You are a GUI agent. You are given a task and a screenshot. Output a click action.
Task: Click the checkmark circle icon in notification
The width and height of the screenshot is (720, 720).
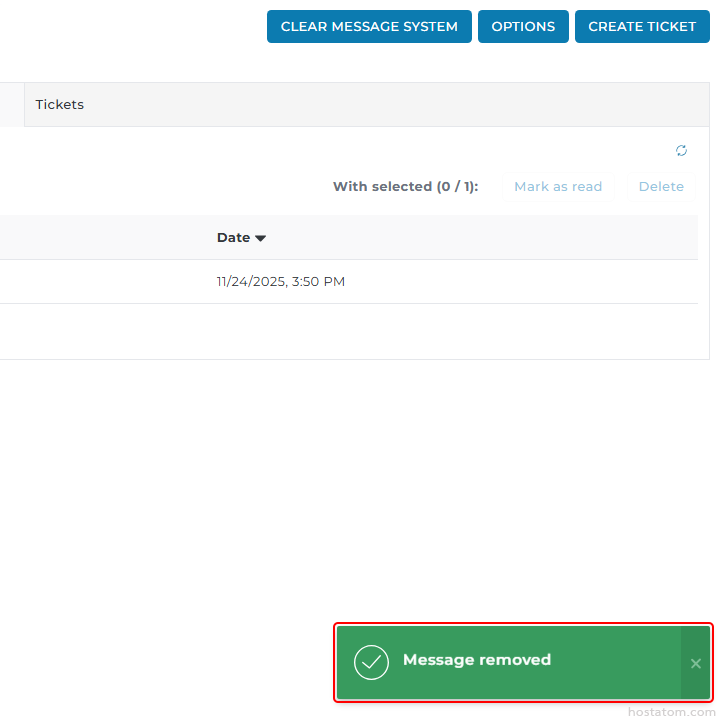[371, 662]
